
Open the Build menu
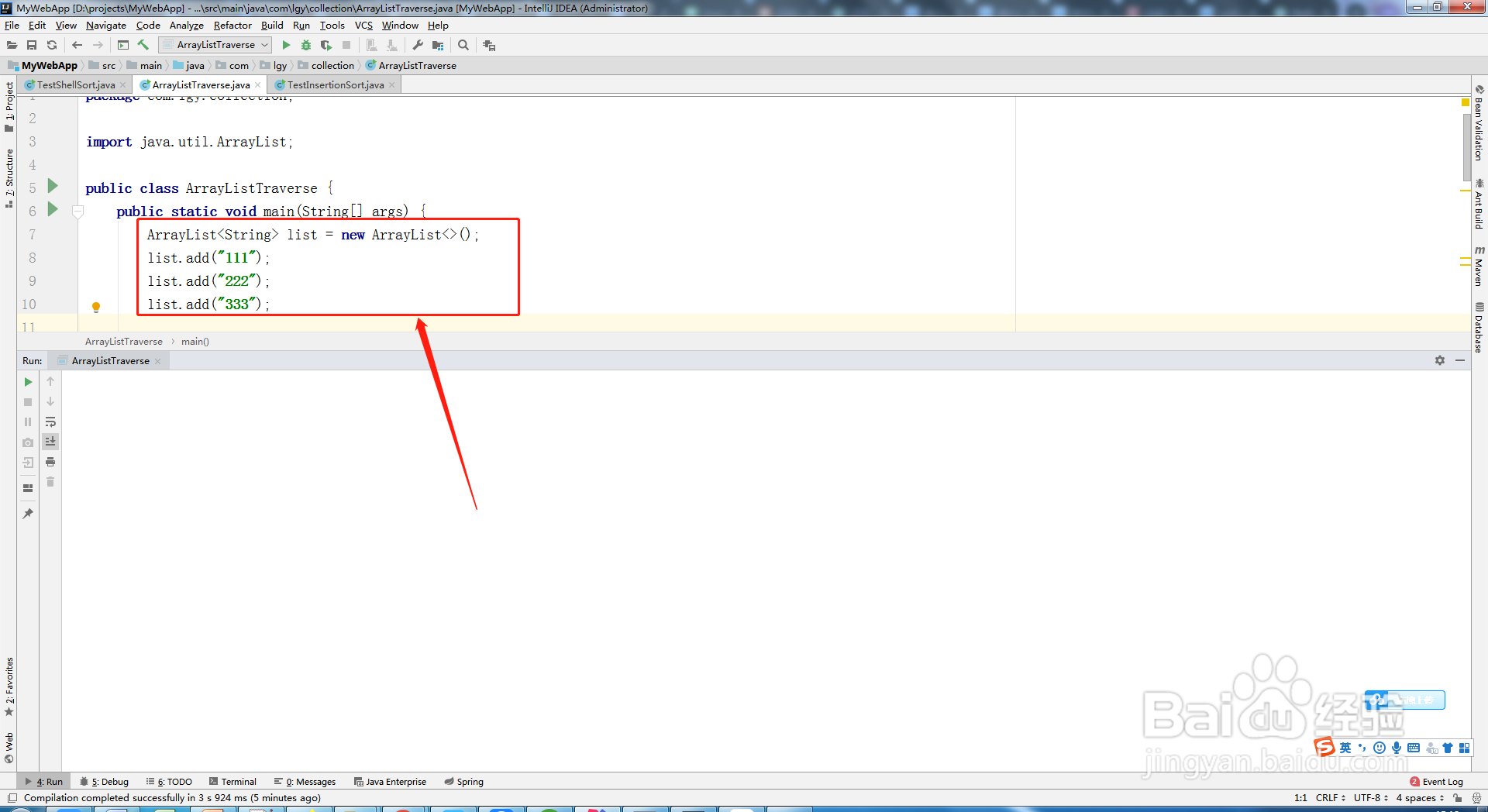point(272,26)
